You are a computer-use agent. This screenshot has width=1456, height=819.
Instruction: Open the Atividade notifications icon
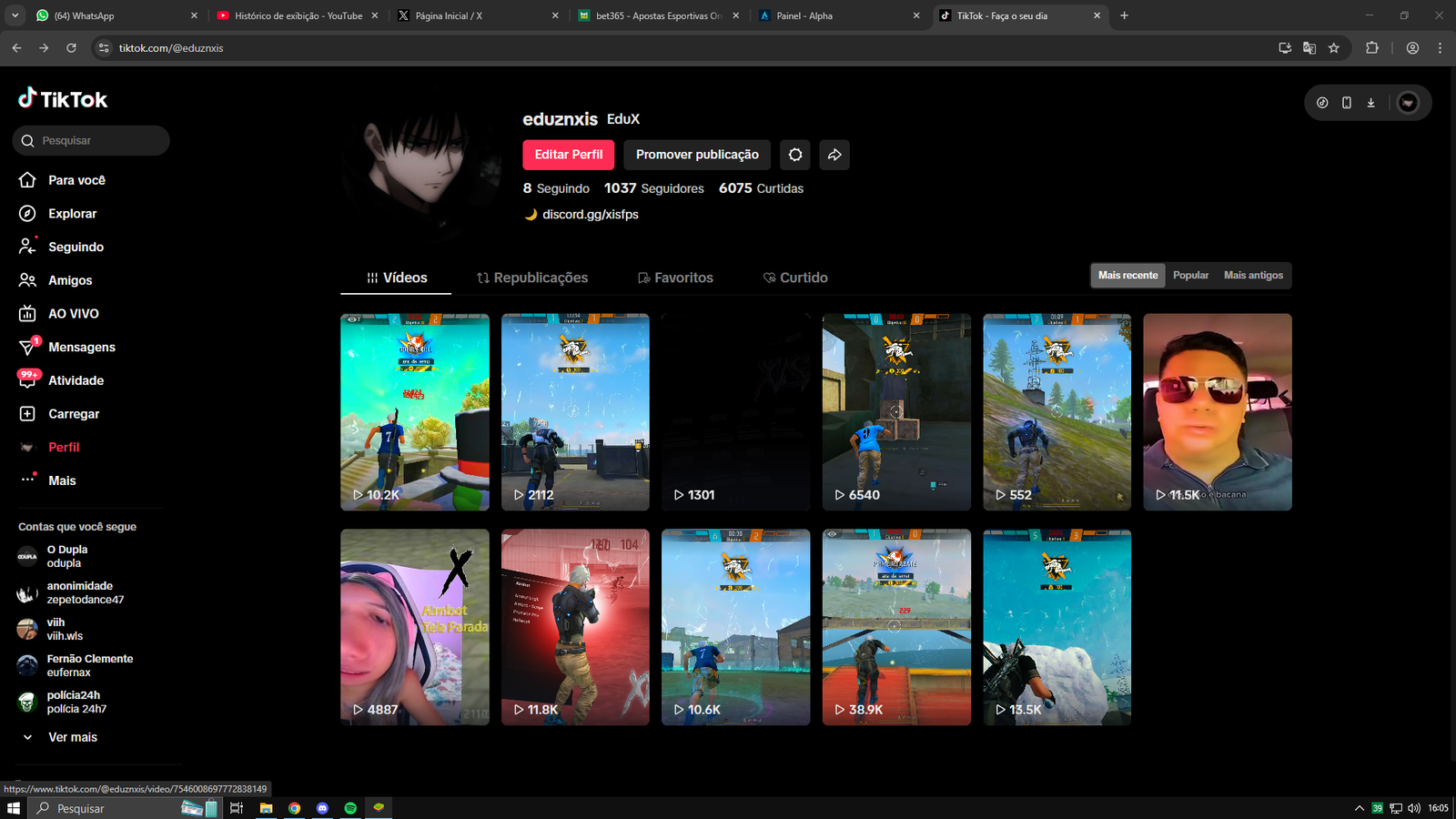(27, 380)
